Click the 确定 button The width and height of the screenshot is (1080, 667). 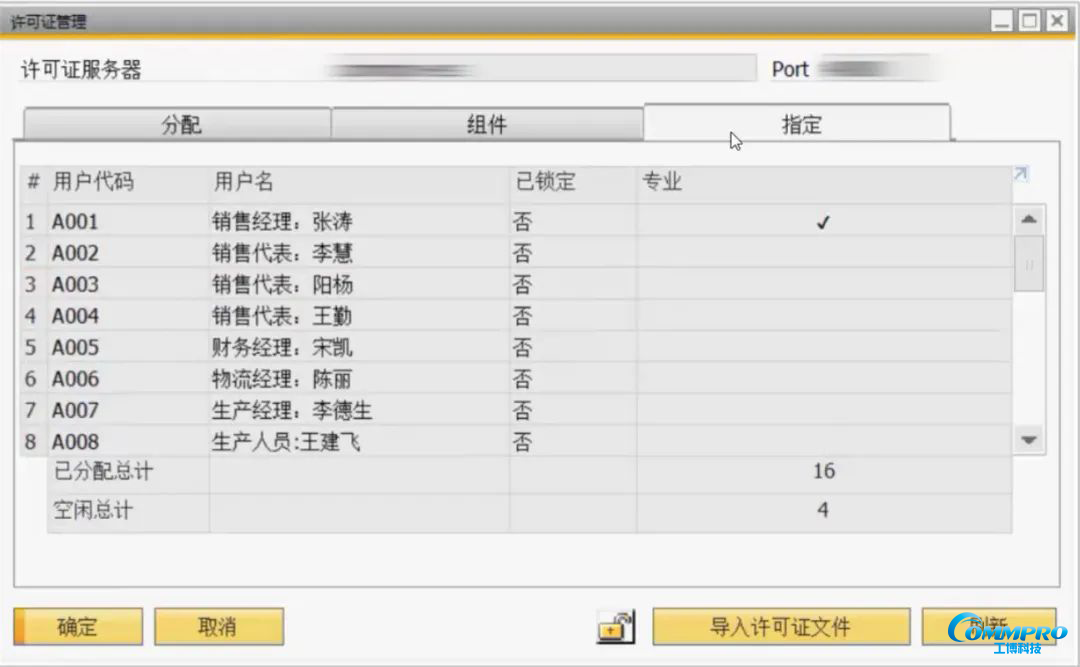click(76, 626)
